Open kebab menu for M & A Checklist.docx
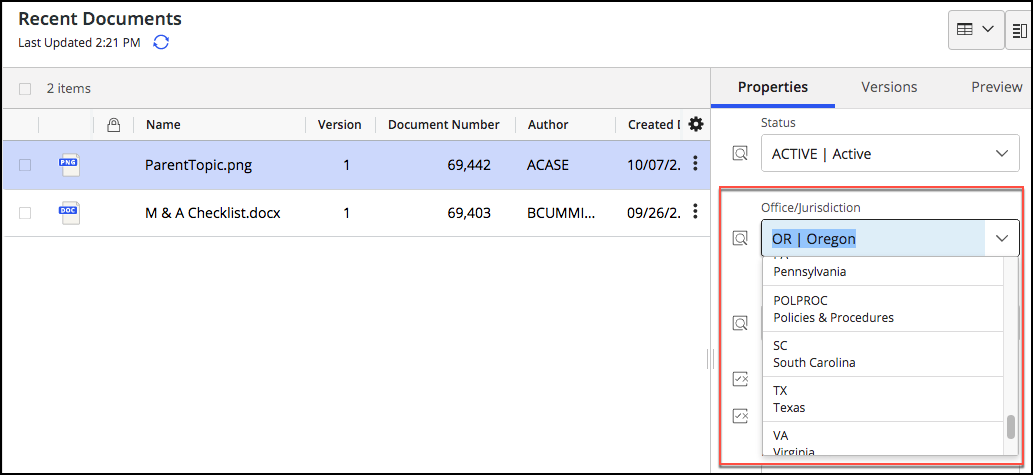 (696, 213)
